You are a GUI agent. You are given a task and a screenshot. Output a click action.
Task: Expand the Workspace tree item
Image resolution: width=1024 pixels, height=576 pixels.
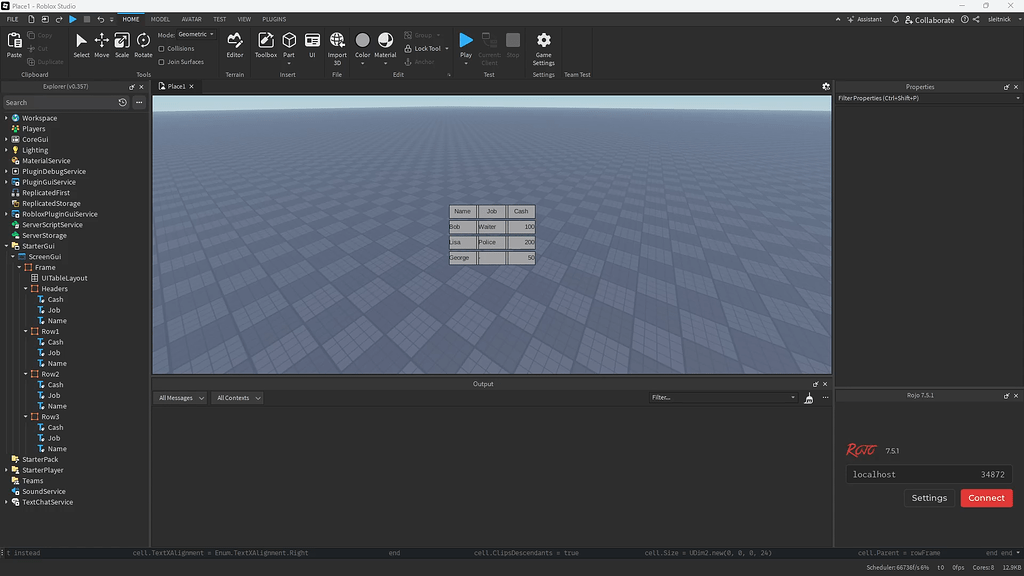7,117
